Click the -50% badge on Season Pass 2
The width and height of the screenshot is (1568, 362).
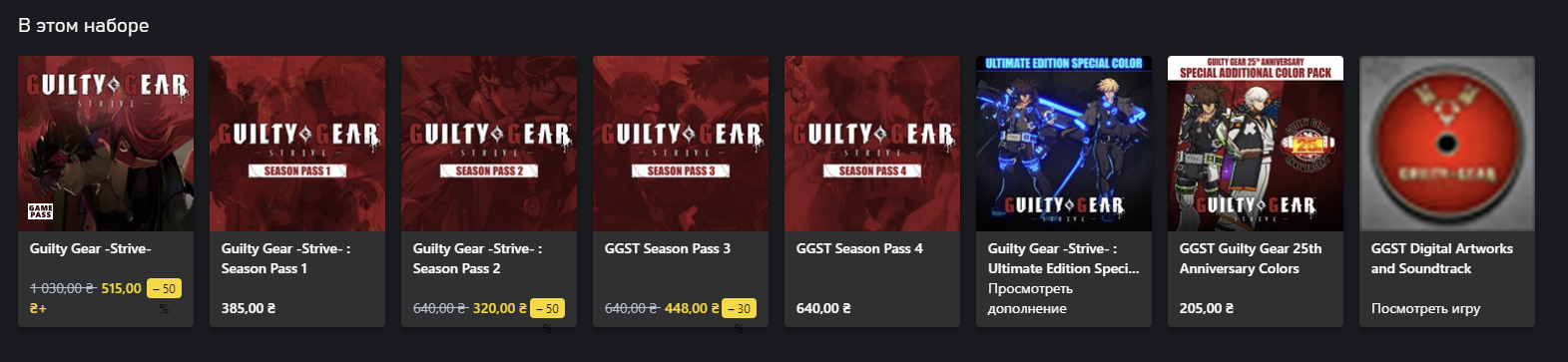coord(547,308)
